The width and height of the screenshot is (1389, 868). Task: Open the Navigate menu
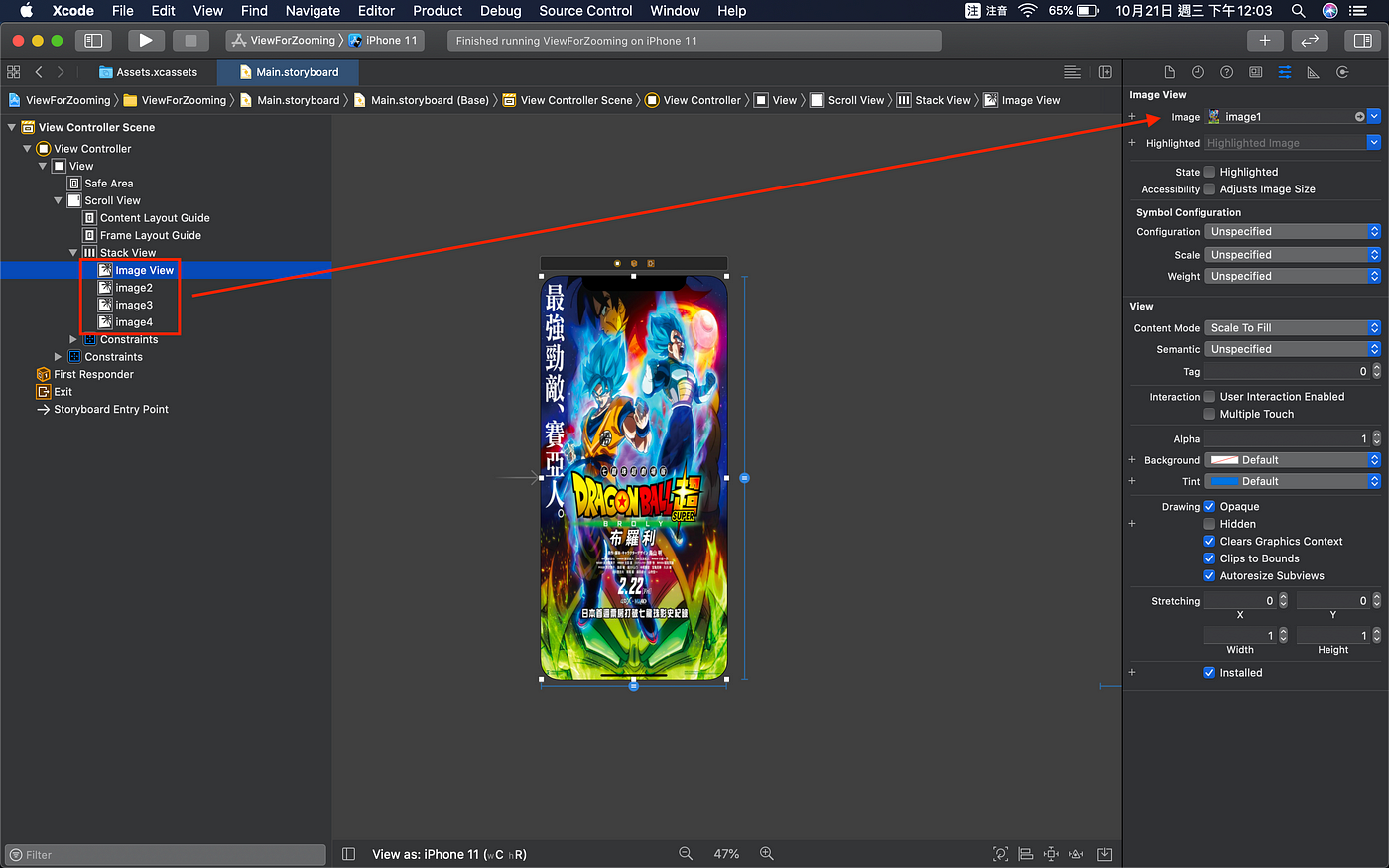[313, 11]
